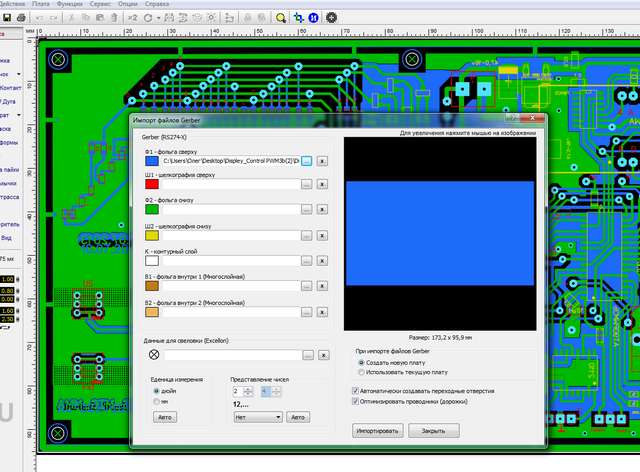Click the red Ш1 layer color swatch
Image resolution: width=640 pixels, height=472 pixels.
[152, 185]
